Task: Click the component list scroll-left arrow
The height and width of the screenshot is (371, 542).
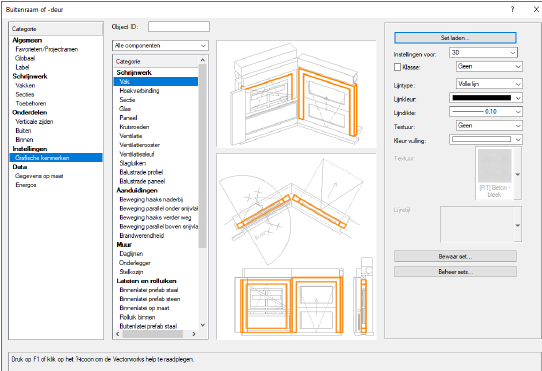Action: click(x=118, y=334)
